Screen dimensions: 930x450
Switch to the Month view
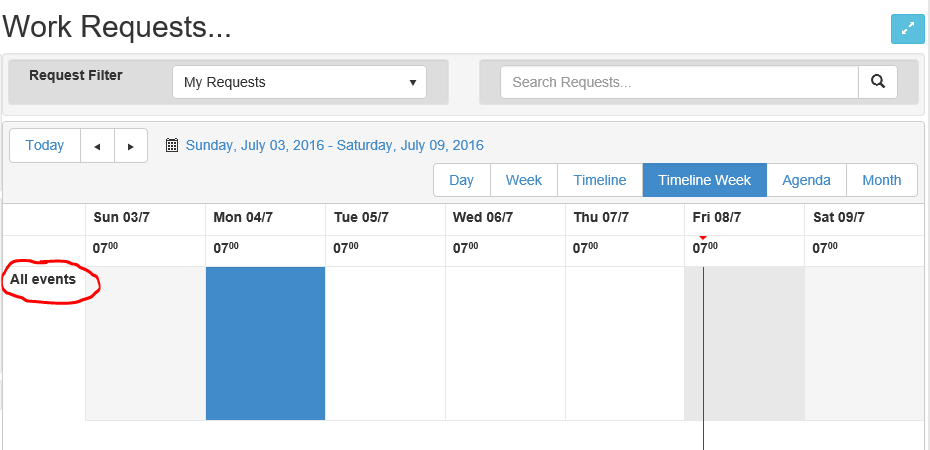881,180
